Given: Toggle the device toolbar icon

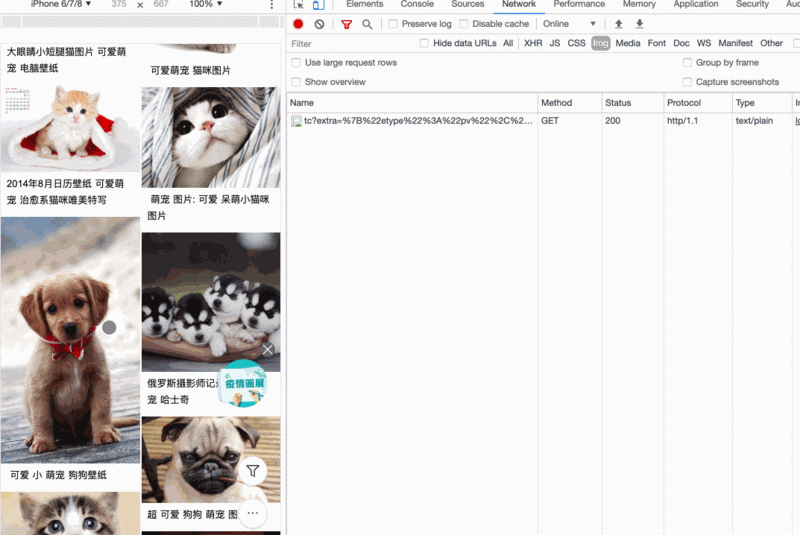Looking at the screenshot, I should click(318, 5).
